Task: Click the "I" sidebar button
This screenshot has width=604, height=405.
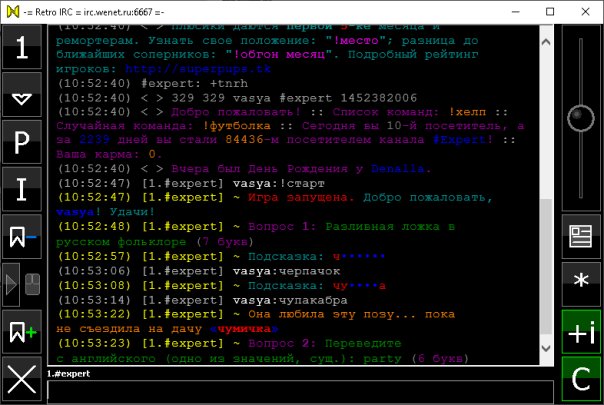Action: (x=22, y=189)
